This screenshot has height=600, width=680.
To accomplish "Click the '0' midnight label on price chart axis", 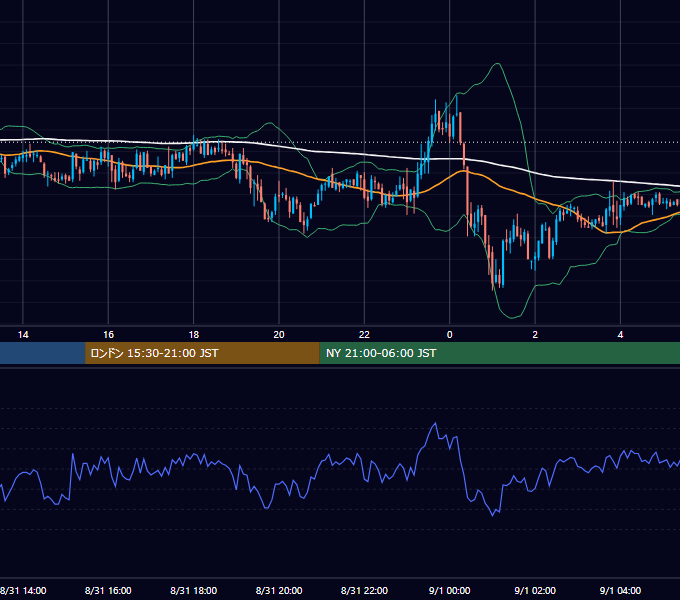I will tap(450, 335).
